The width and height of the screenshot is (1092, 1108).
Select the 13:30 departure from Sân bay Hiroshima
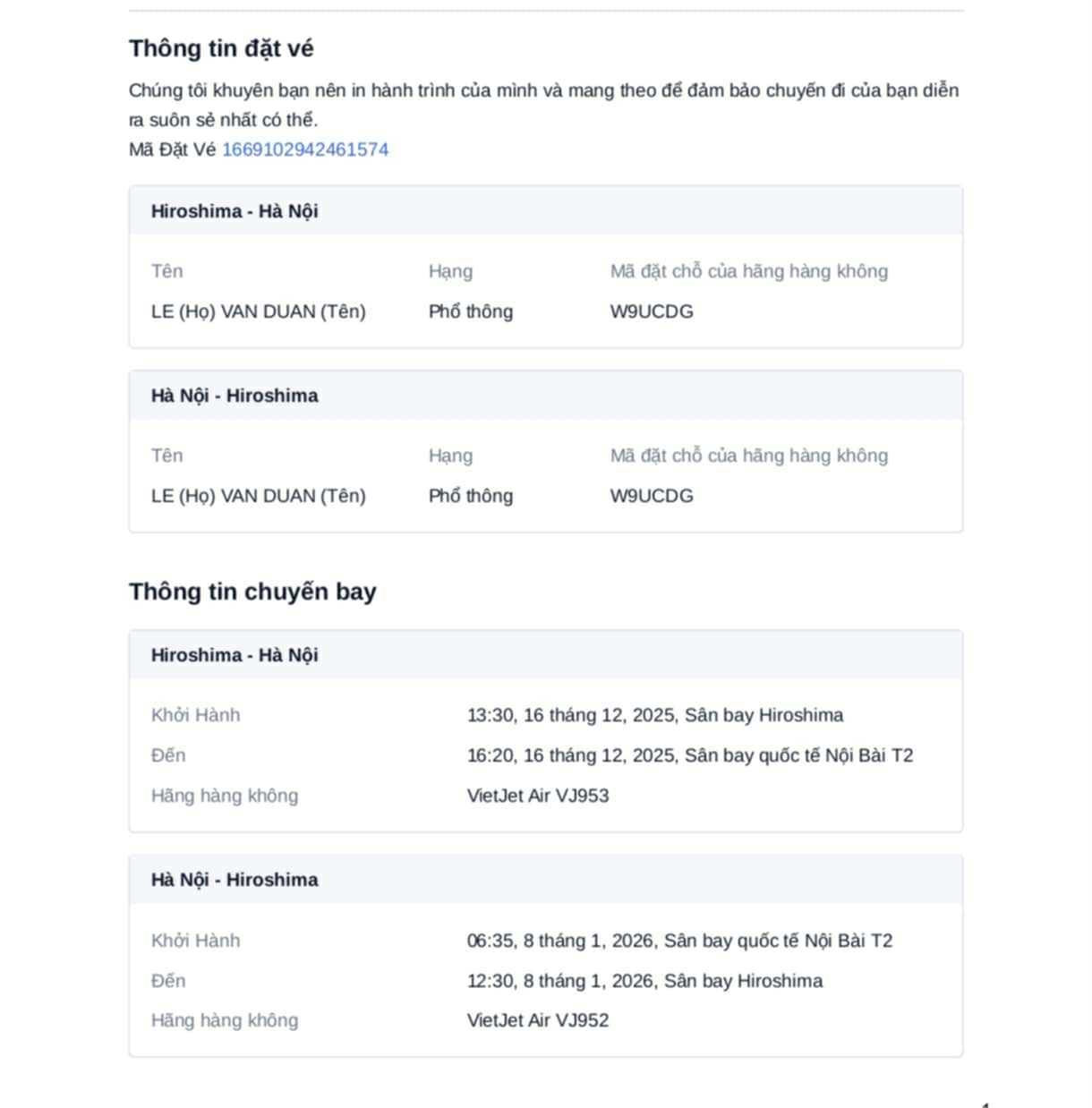(654, 715)
